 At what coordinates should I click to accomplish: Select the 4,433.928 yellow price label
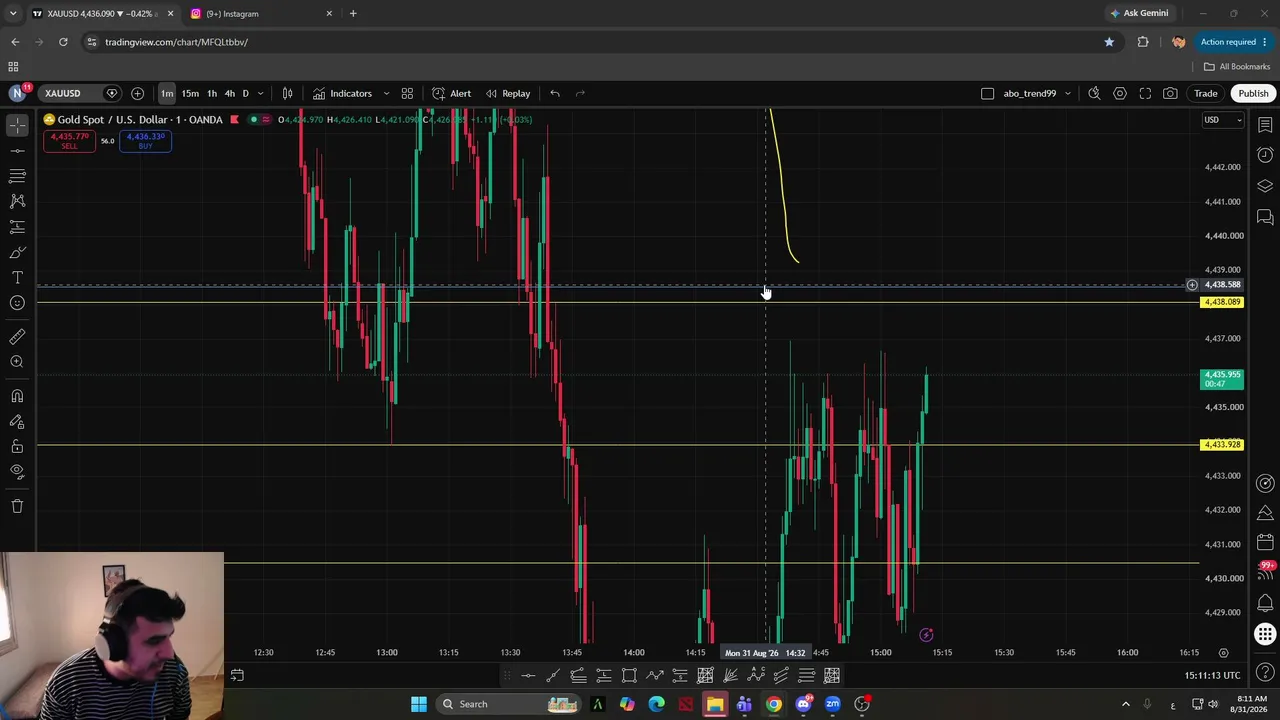click(x=1222, y=445)
